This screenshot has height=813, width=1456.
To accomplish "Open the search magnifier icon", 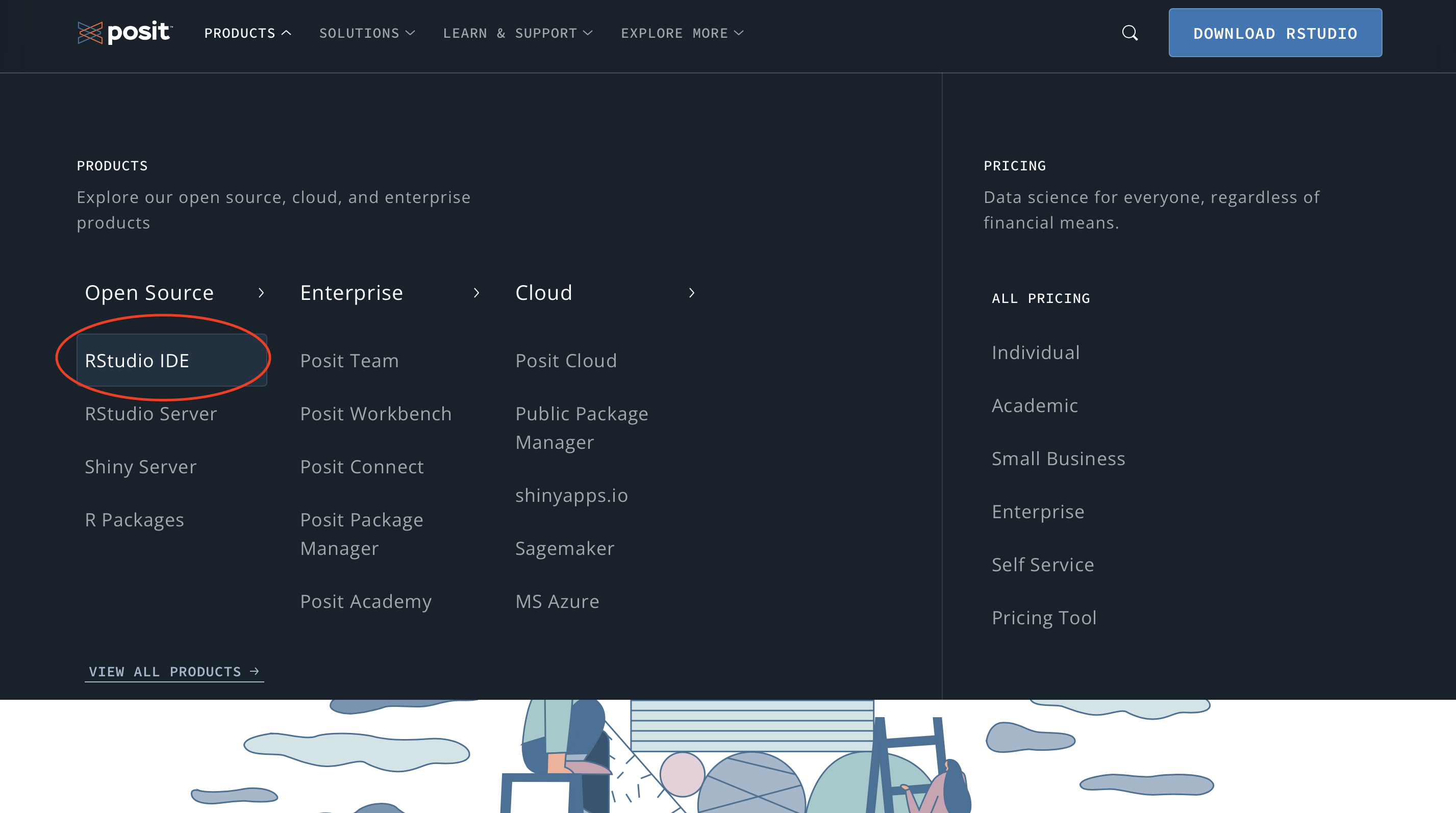I will [1129, 33].
